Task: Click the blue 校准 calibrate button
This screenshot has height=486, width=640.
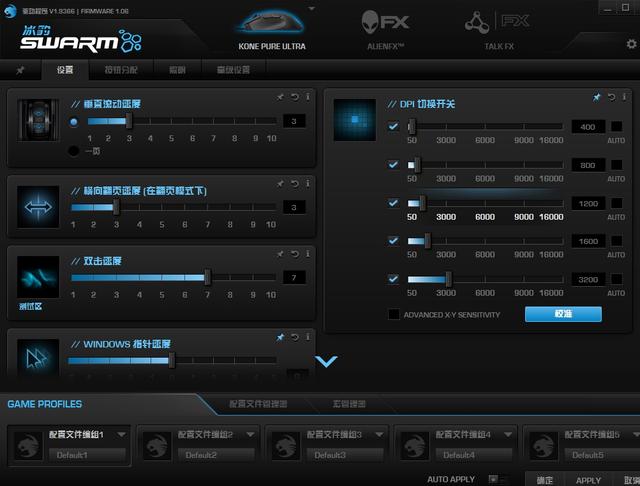Action: [x=563, y=314]
